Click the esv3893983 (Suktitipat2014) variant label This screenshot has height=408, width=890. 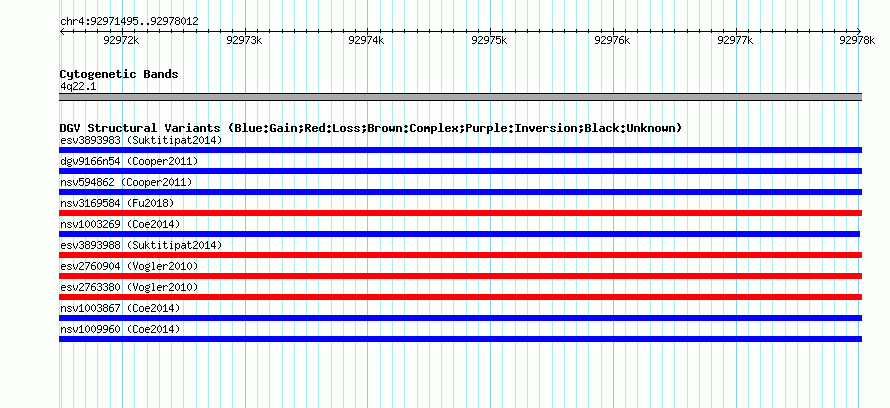(141, 140)
